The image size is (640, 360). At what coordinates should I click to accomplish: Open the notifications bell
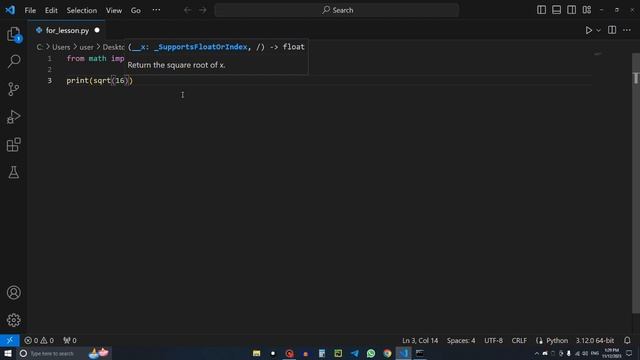coord(627,340)
